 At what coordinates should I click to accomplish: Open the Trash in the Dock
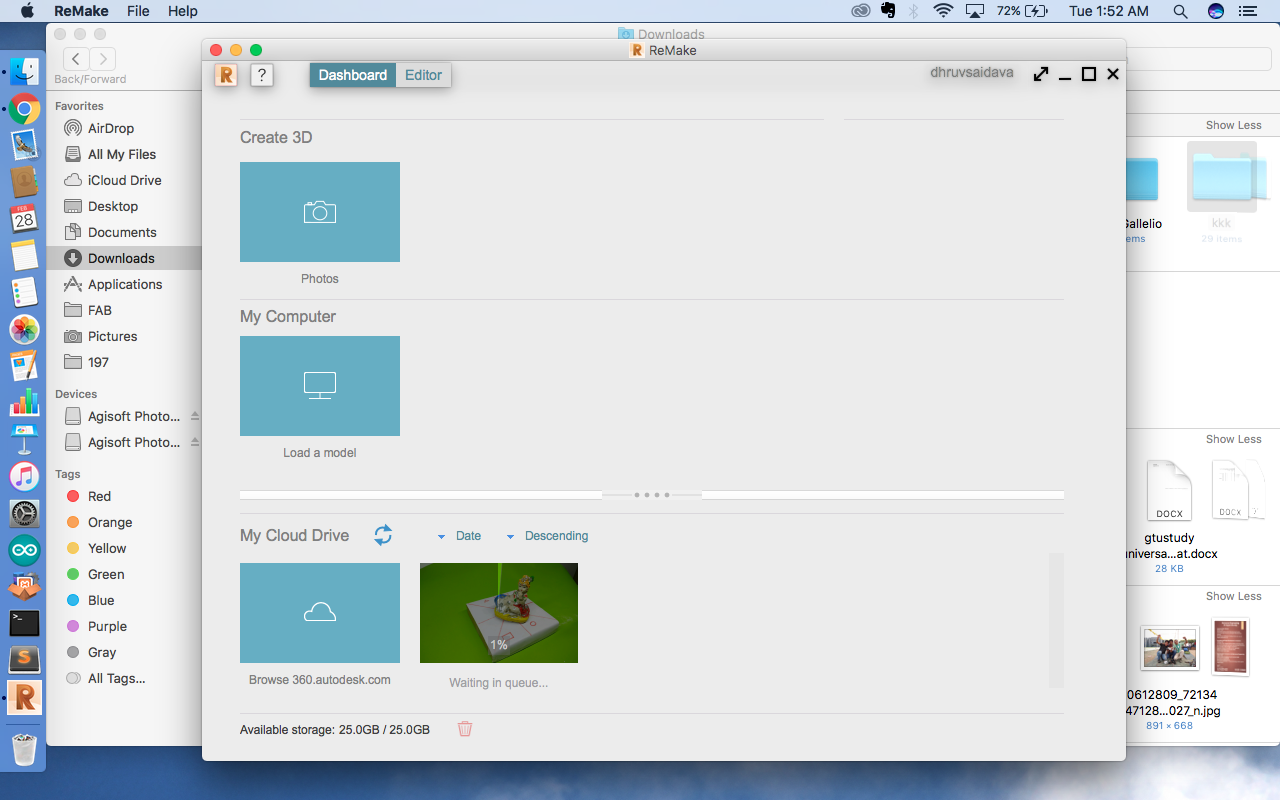24,749
